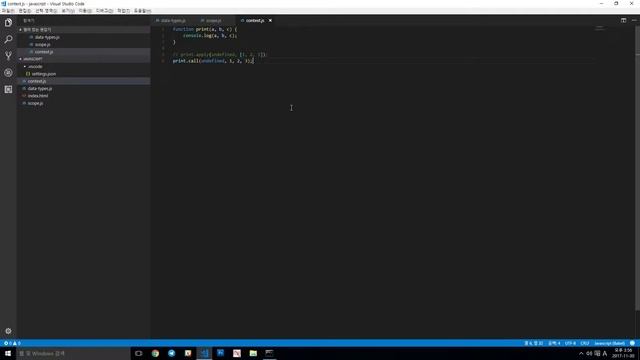Open the Windows Start menu
Viewport: 640px width, 360px height.
[8, 353]
